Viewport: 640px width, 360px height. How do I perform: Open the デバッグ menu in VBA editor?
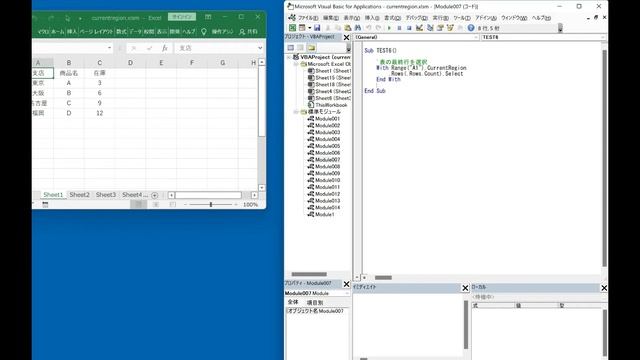click(416, 18)
